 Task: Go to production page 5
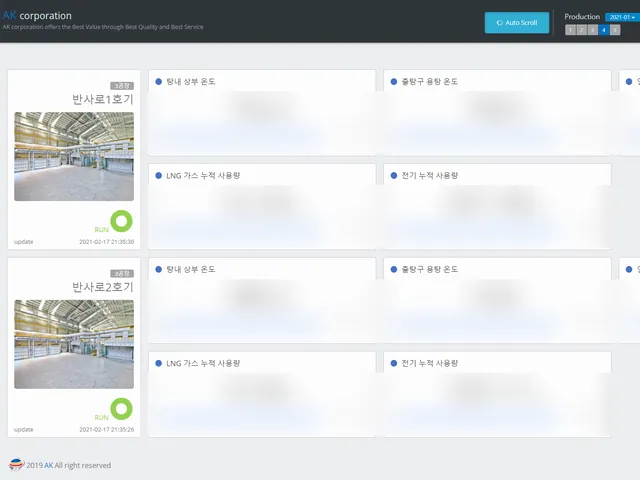[x=615, y=30]
